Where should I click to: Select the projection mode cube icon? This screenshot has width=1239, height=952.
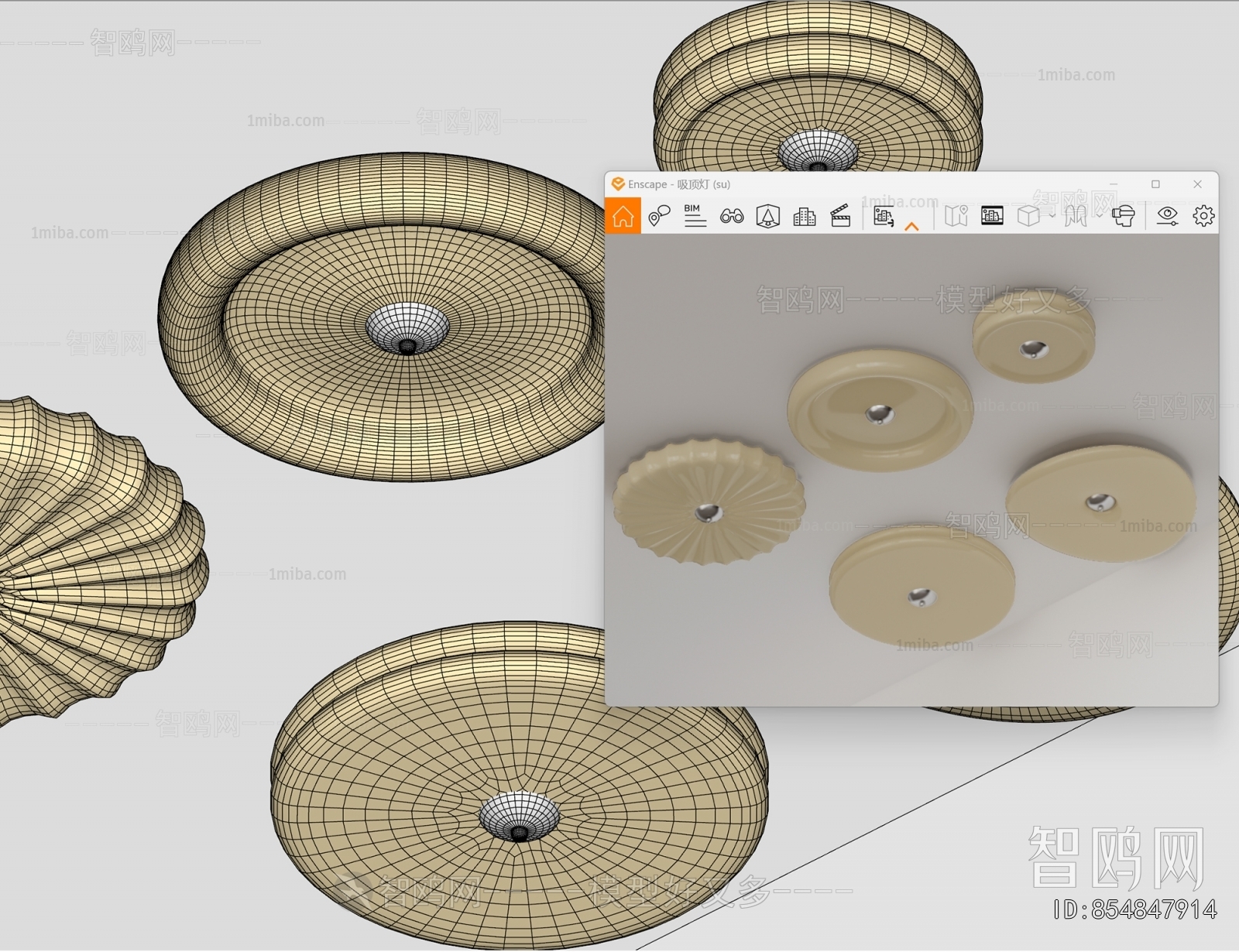click(1028, 216)
